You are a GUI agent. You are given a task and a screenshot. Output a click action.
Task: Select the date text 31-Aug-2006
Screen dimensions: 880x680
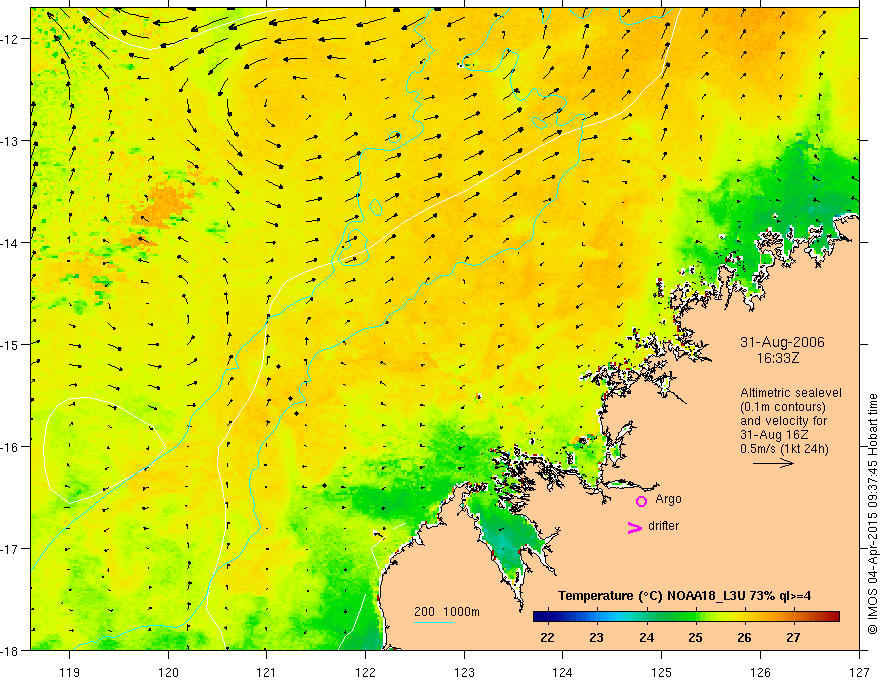click(x=782, y=342)
